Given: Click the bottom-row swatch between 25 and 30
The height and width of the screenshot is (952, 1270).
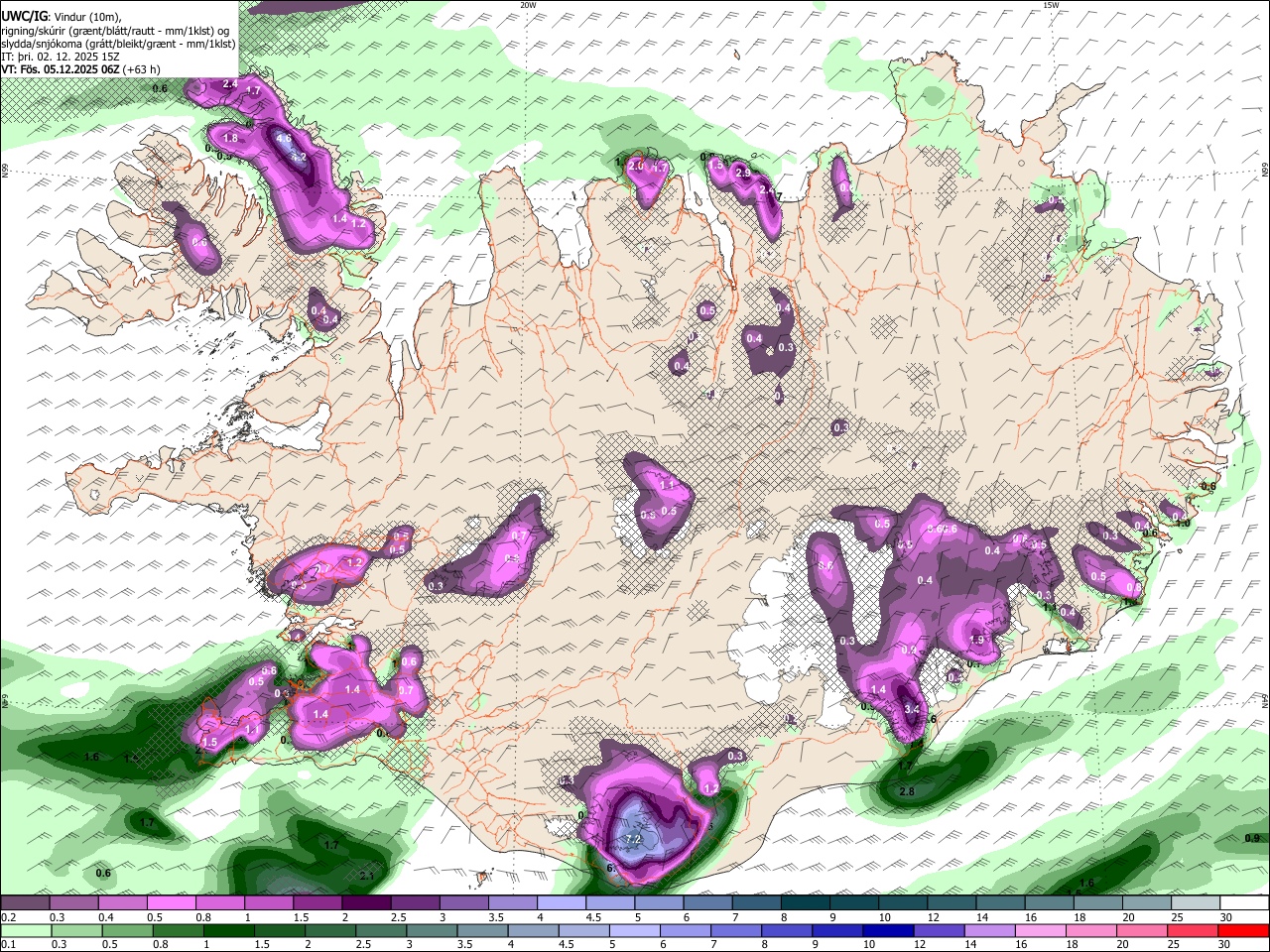Looking at the screenshot, I should (x=1195, y=930).
